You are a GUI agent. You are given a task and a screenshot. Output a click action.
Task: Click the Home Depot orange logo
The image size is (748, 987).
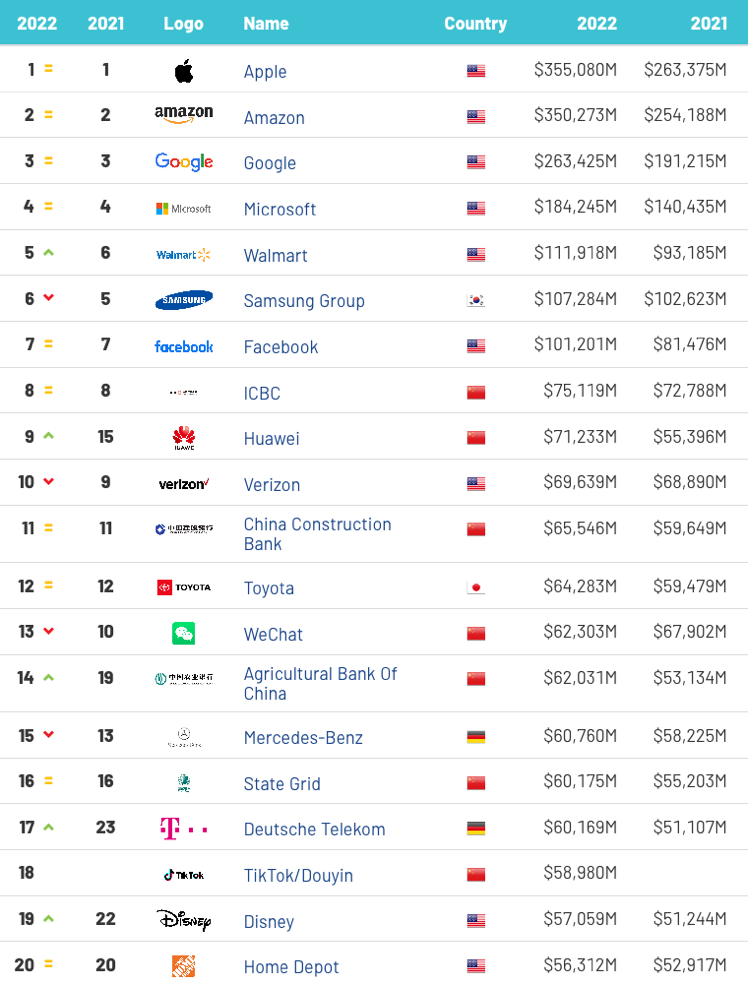point(184,966)
